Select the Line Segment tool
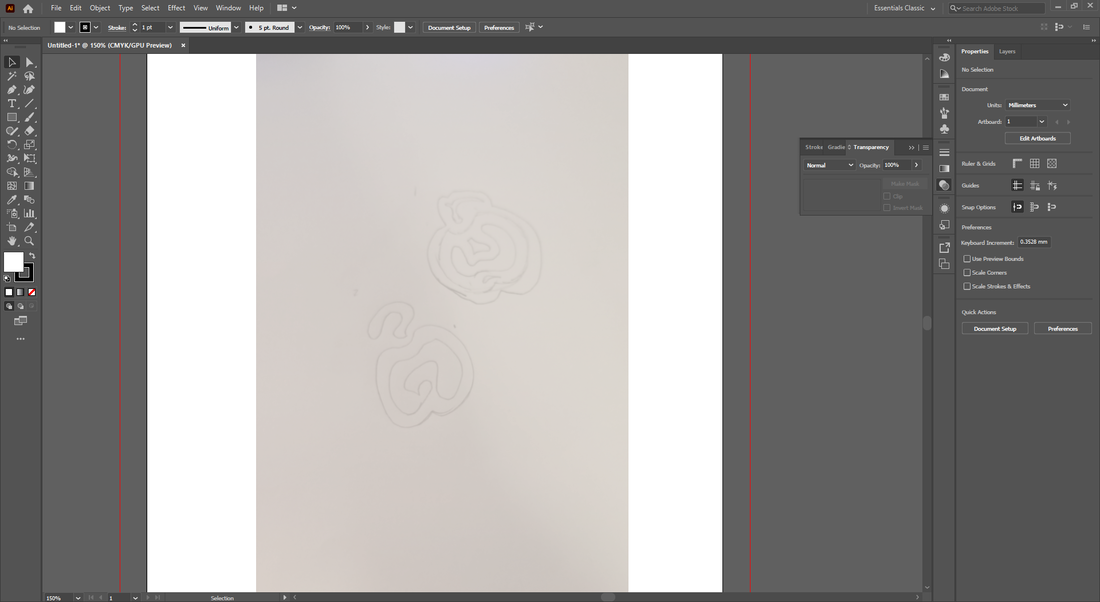 click(29, 103)
